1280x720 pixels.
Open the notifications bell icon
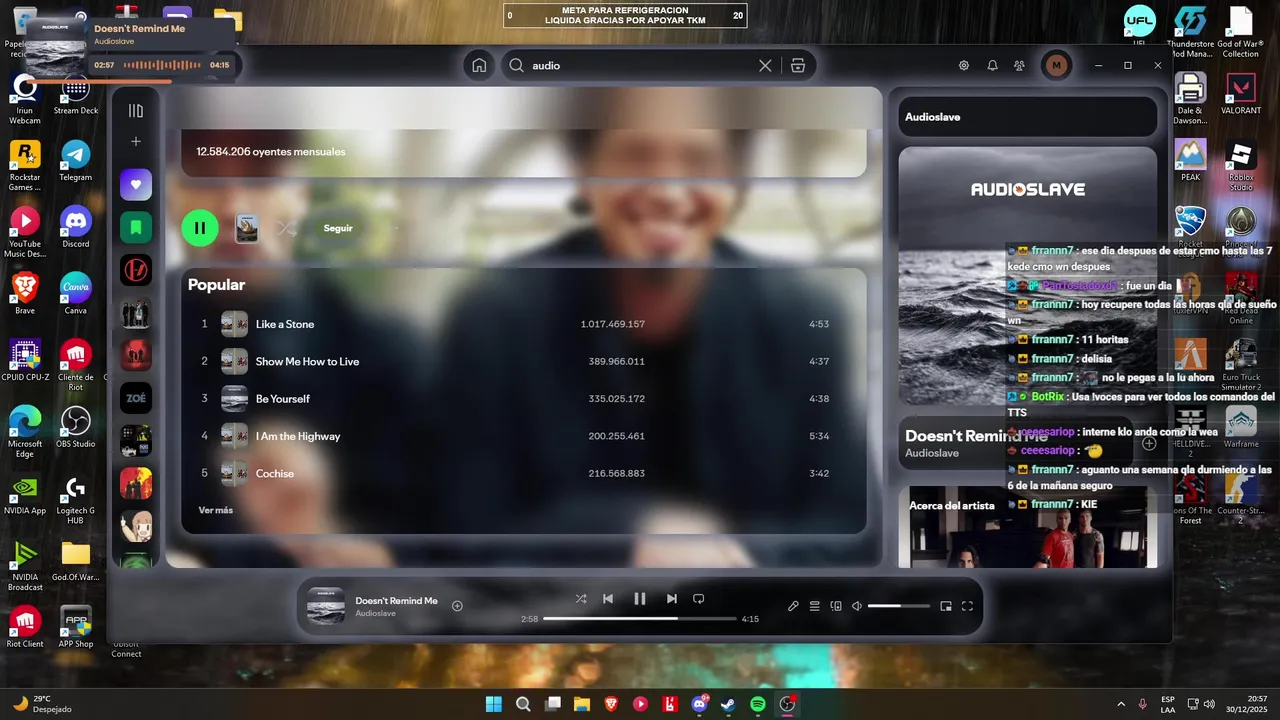tap(992, 65)
